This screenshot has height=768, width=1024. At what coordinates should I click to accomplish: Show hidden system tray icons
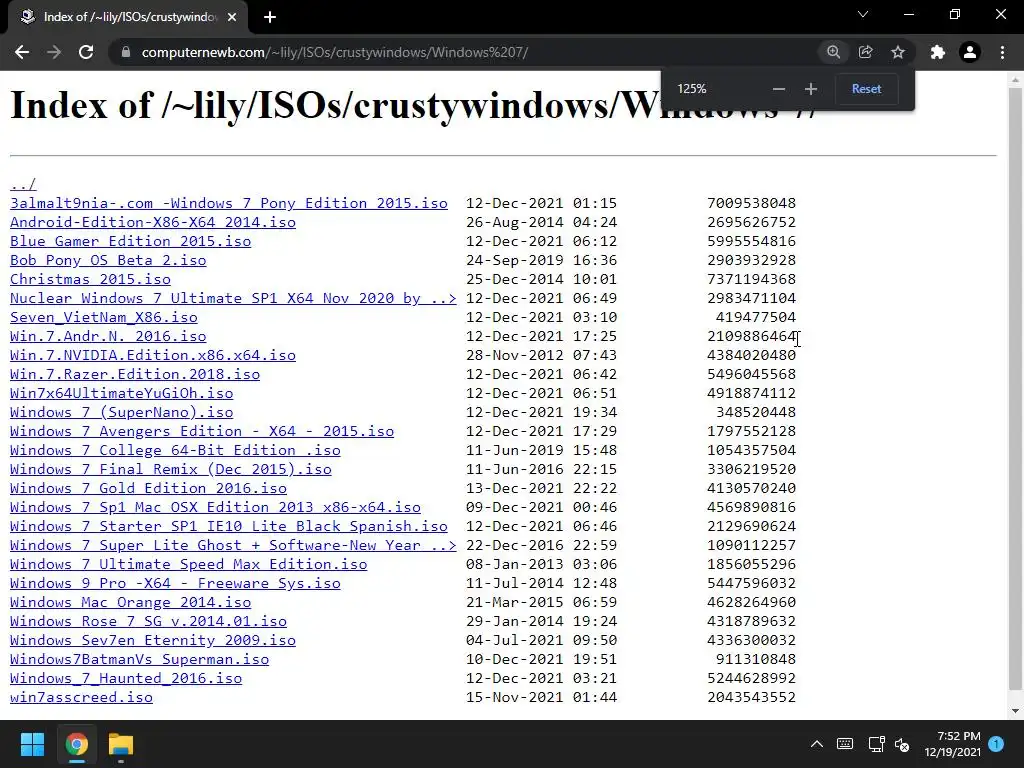[817, 744]
